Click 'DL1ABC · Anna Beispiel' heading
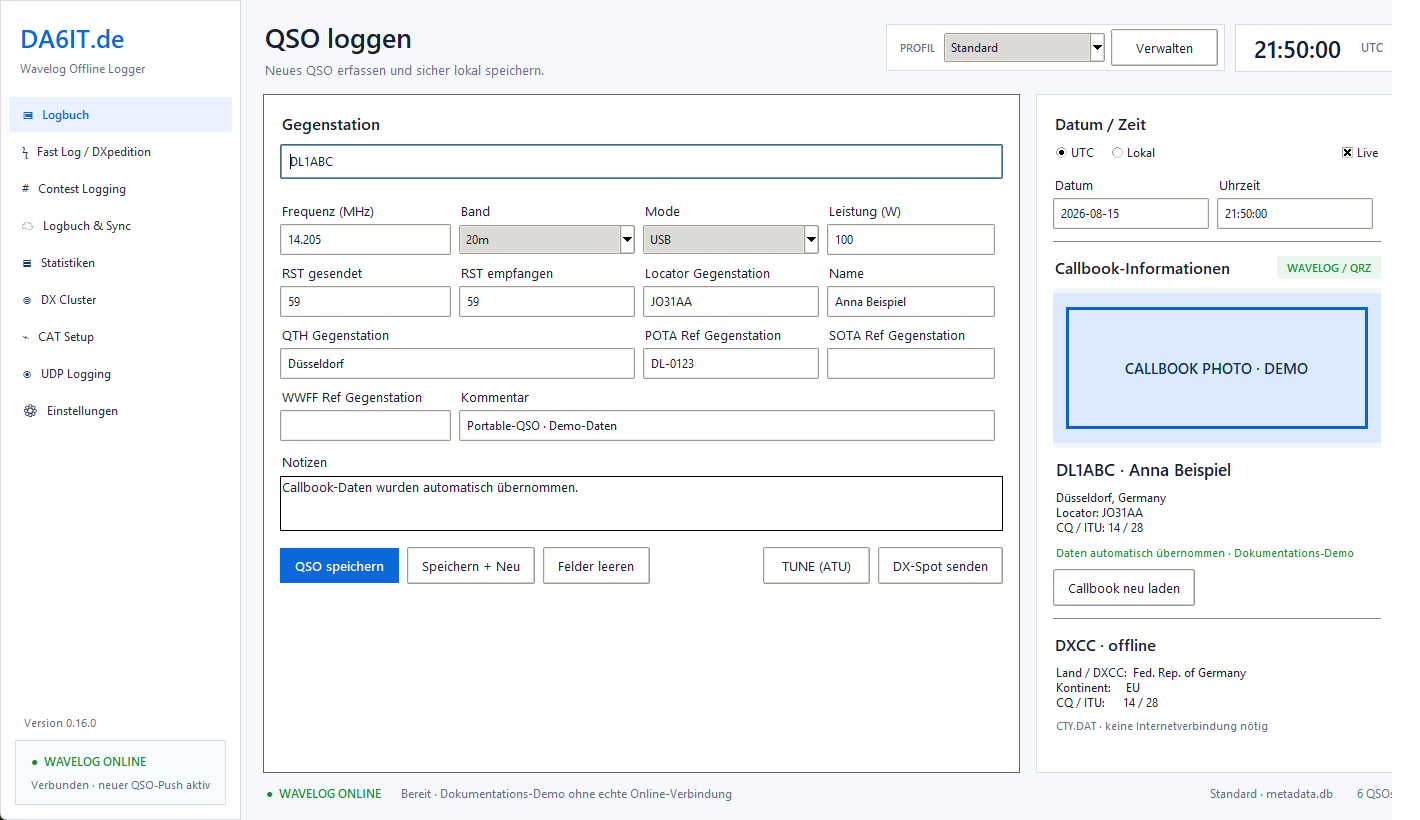The height and width of the screenshot is (820, 1420). 1143,470
